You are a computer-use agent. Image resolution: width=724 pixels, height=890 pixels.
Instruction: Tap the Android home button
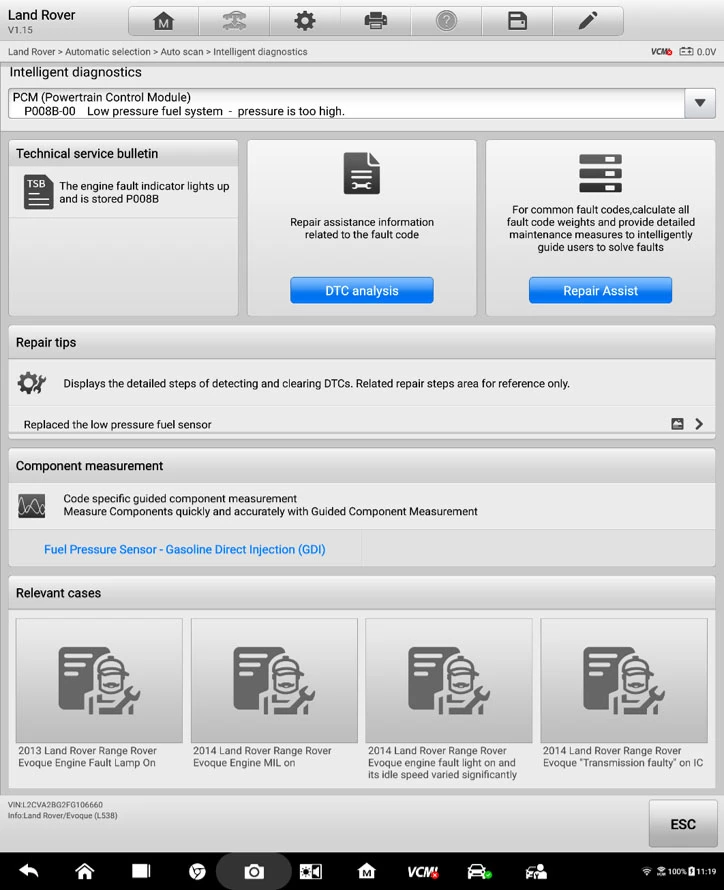85,871
